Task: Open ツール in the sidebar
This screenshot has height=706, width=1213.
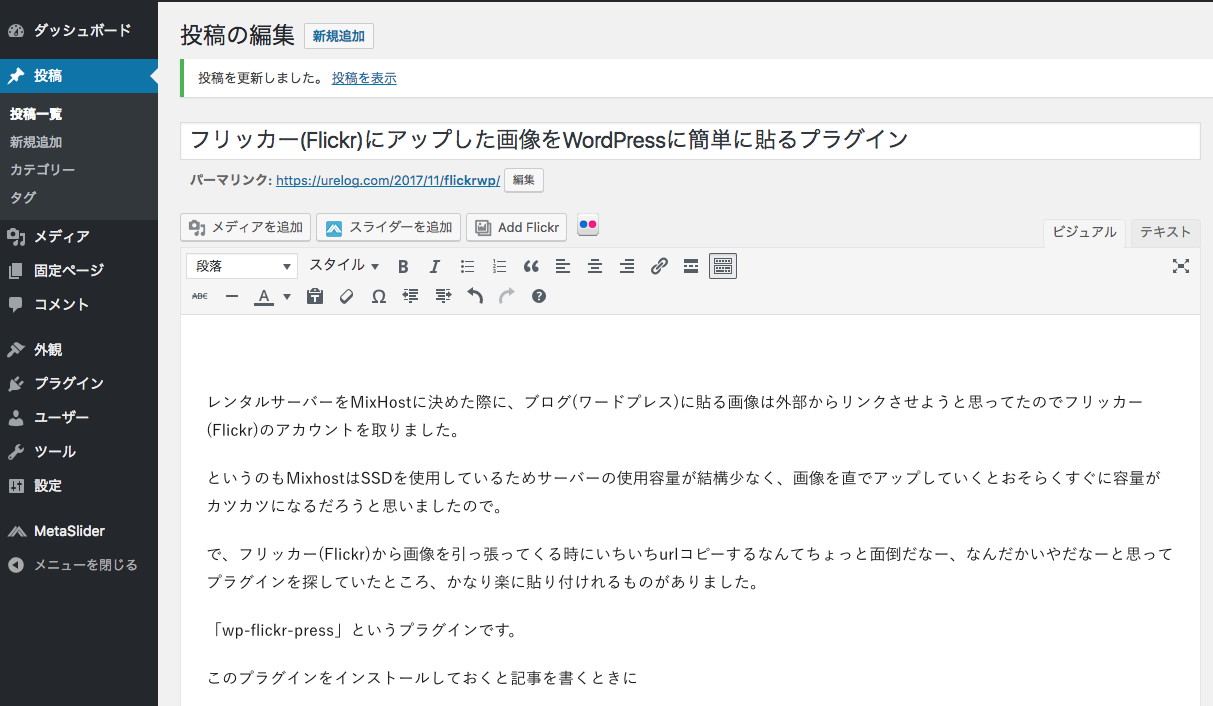Action: pyautogui.click(x=79, y=452)
